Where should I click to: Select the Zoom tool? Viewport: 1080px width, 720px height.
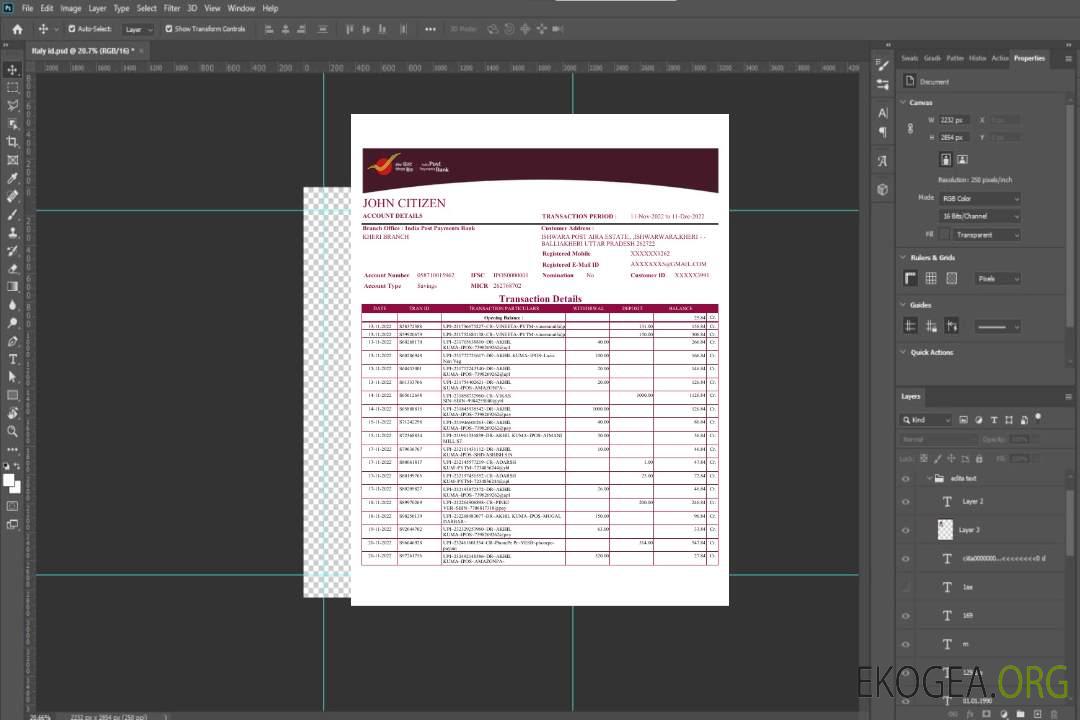coord(12,431)
